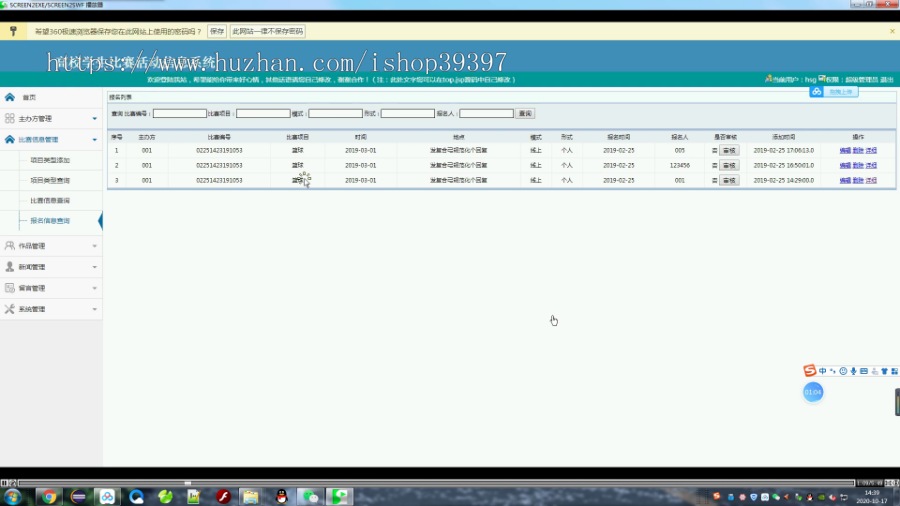This screenshot has width=900, height=506.
Task: Expand the 作品管理 menu arrow
Action: 95,246
